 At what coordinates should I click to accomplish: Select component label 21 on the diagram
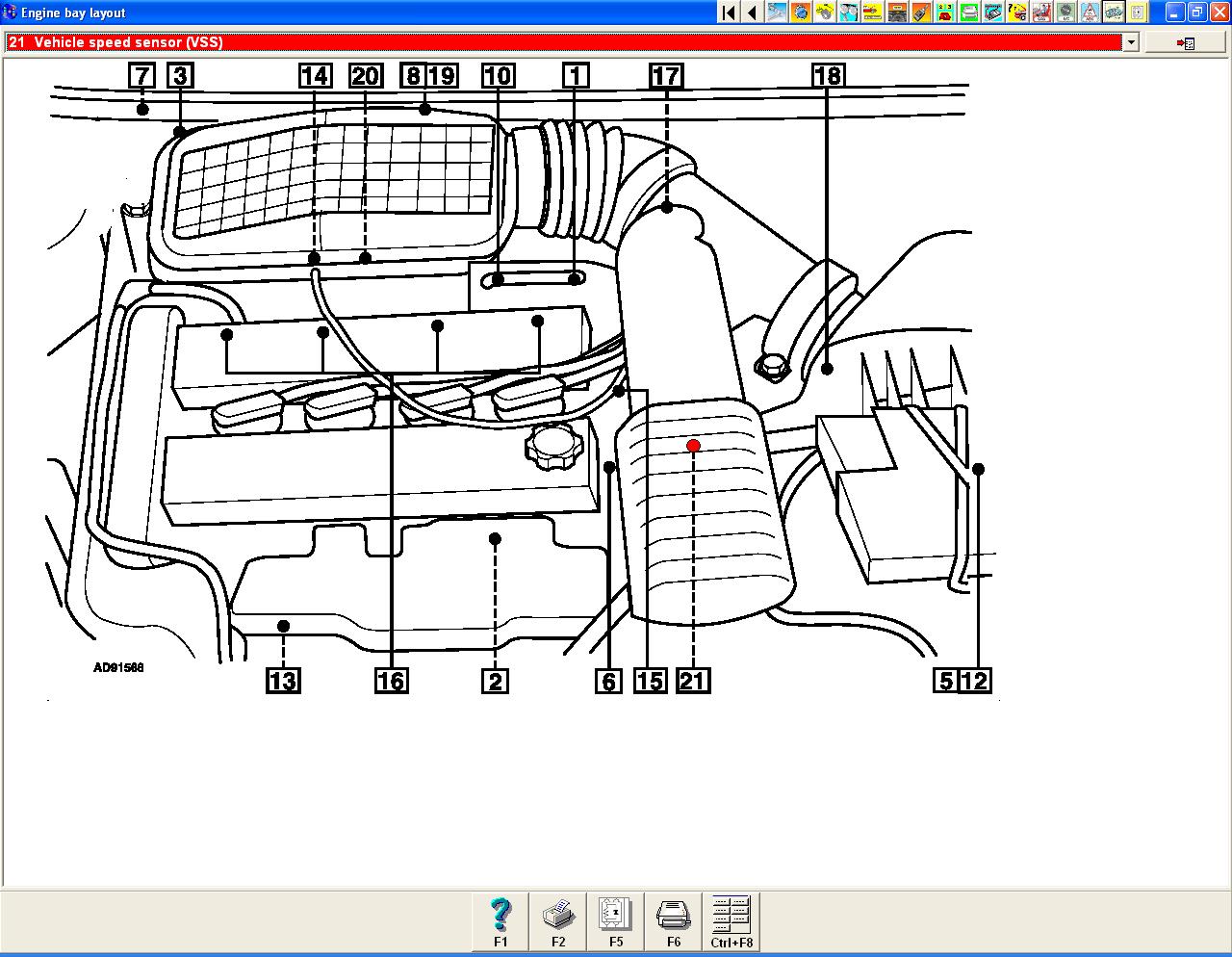click(x=693, y=681)
